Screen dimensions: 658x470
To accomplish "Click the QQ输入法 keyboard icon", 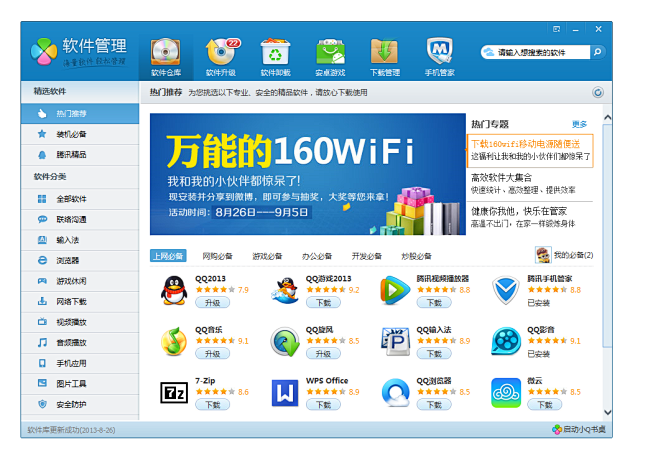I will 395,342.
